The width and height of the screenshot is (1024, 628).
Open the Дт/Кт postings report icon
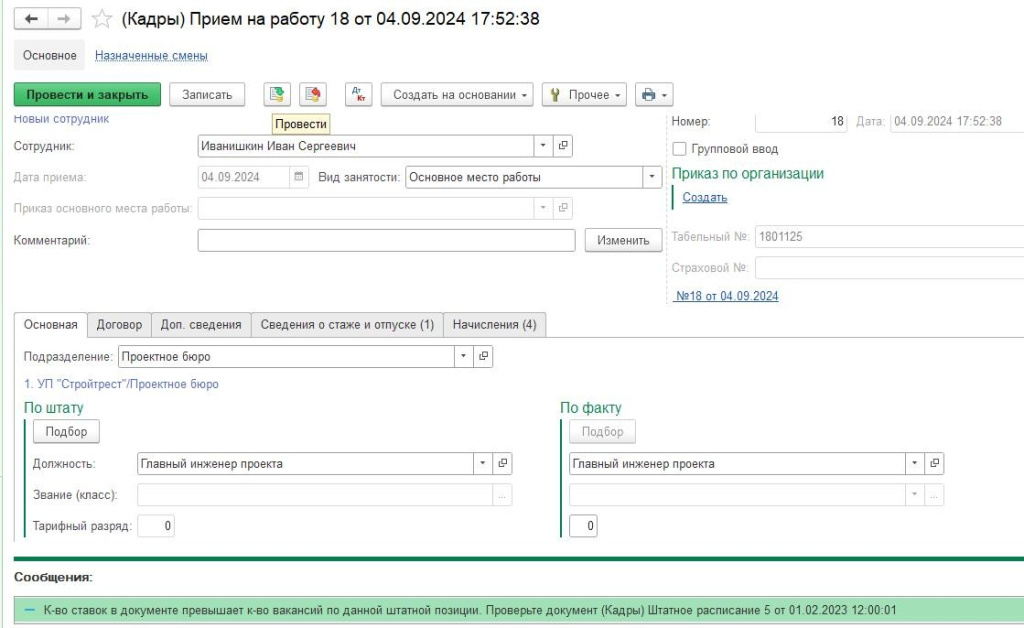(x=358, y=94)
